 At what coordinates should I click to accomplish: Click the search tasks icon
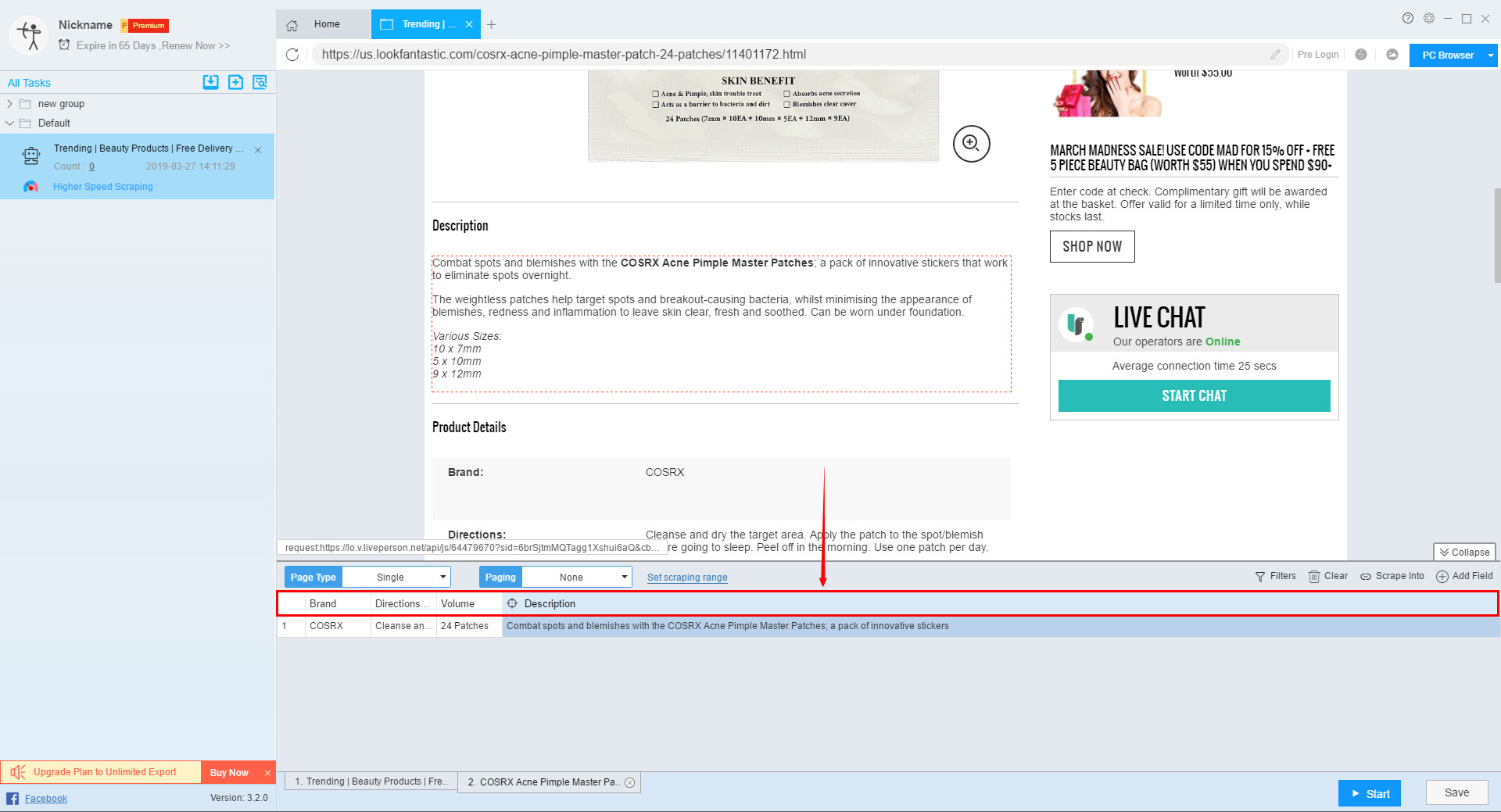260,82
